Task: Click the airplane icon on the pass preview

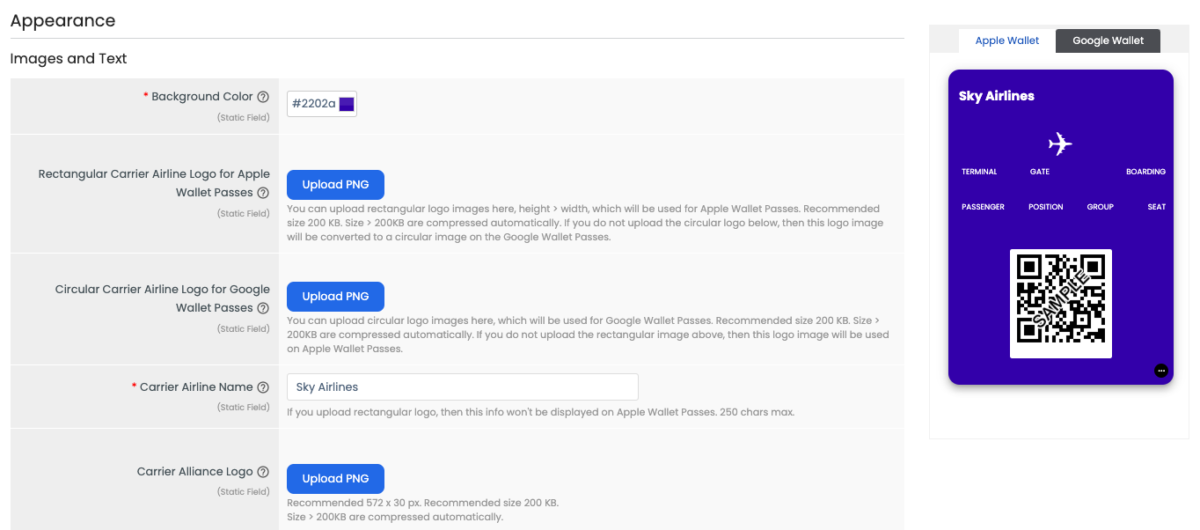Action: pos(1060,144)
